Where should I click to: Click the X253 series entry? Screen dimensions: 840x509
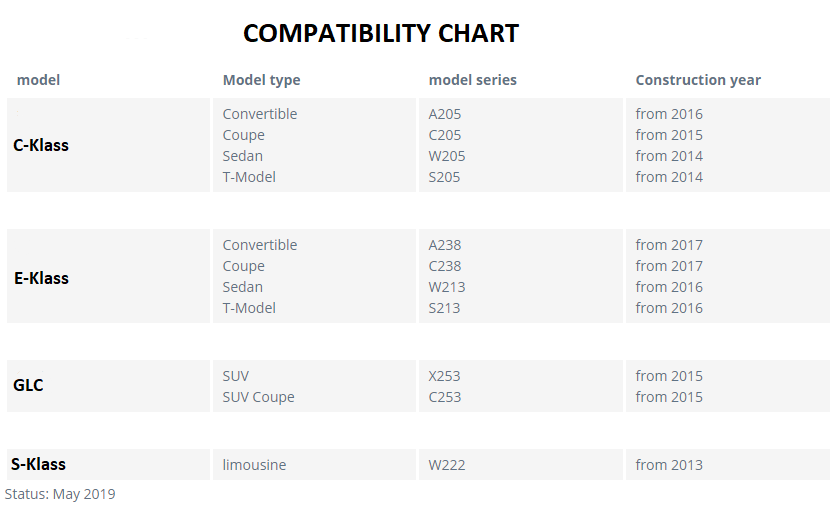point(444,376)
